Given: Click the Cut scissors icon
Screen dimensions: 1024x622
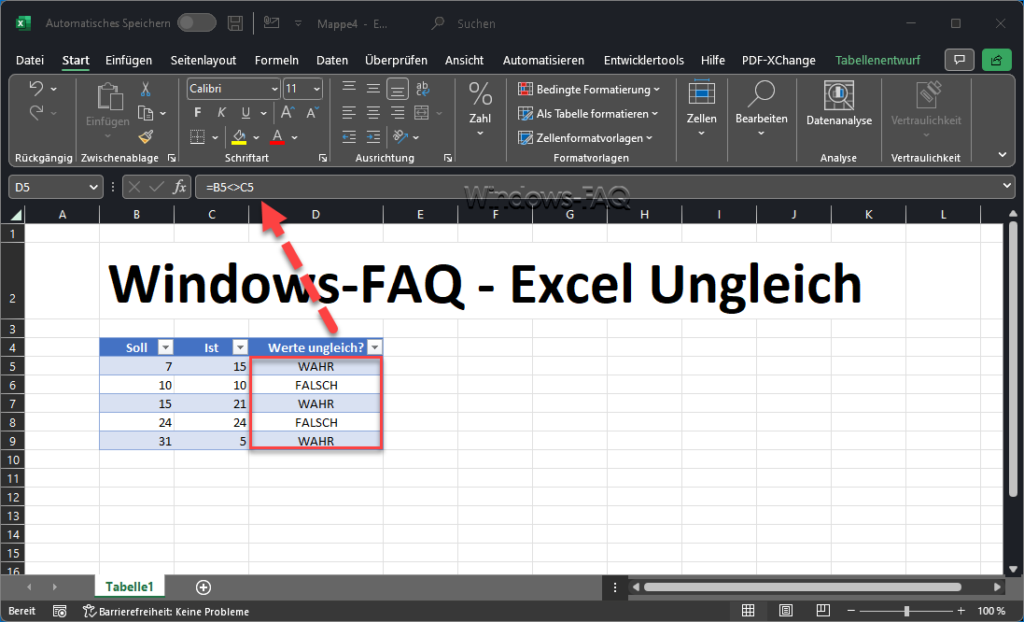Looking at the screenshot, I should pos(146,89).
